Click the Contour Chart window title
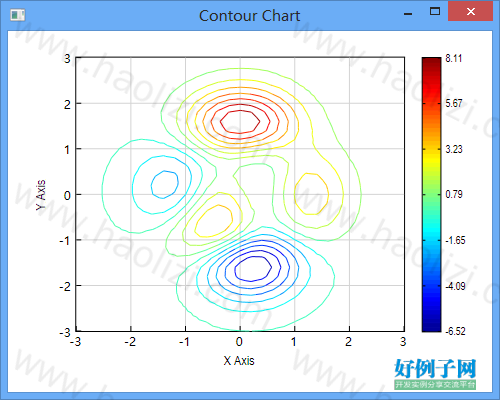This screenshot has width=500, height=400. (249, 16)
